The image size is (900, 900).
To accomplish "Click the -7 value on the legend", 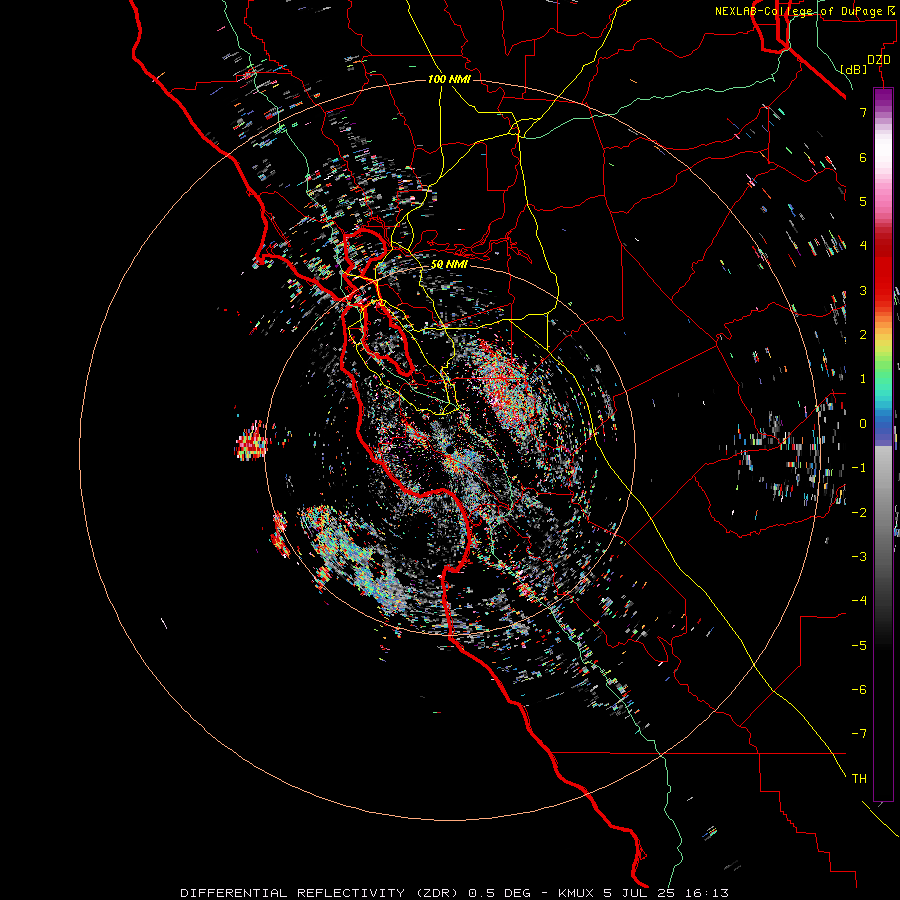I will click(x=859, y=734).
